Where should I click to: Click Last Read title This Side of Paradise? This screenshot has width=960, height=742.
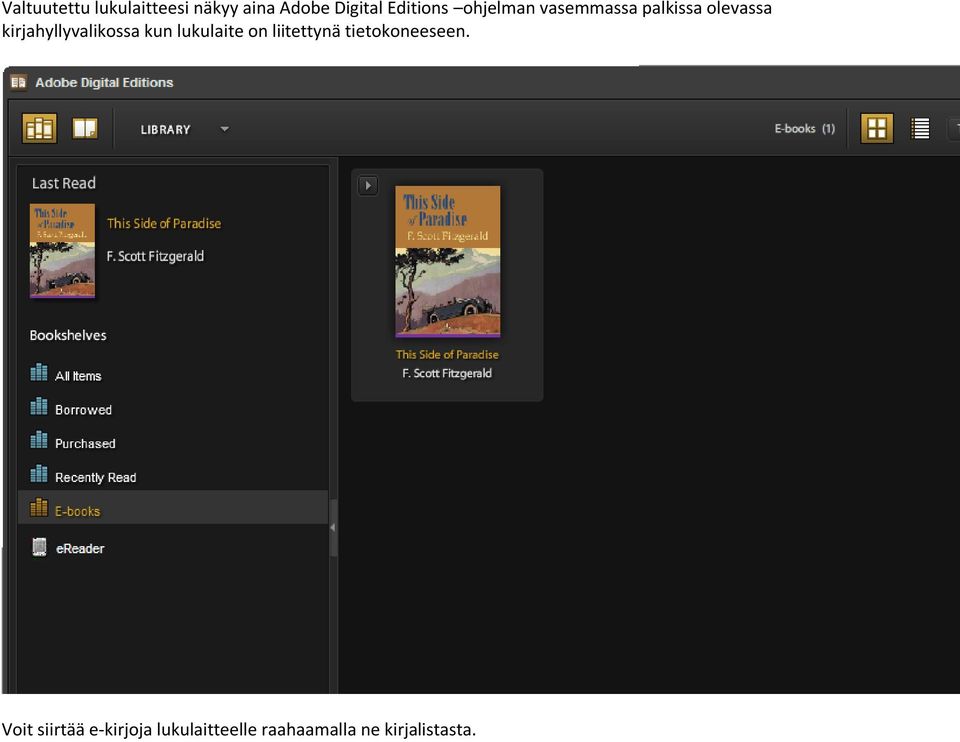tap(164, 223)
